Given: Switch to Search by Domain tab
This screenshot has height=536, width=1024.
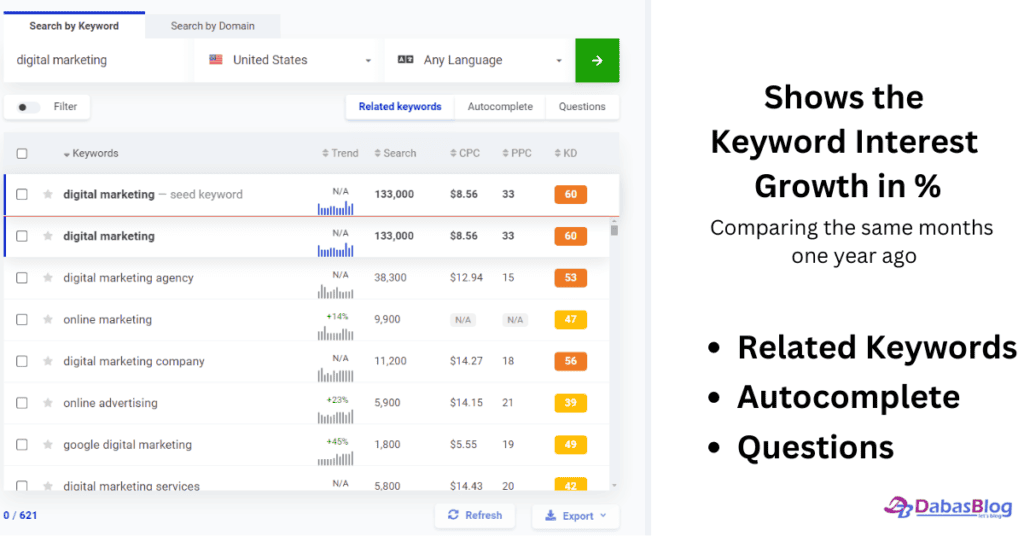Looking at the screenshot, I should click(x=213, y=26).
